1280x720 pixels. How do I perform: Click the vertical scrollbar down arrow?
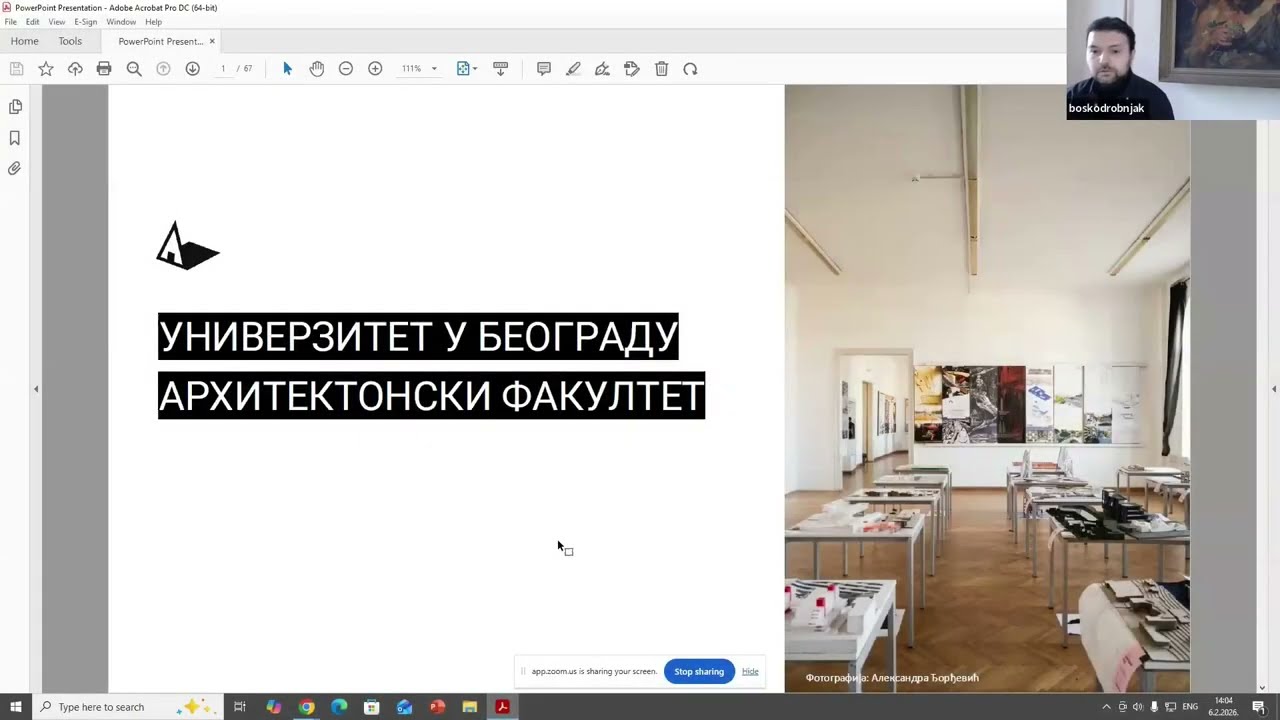[1262, 687]
